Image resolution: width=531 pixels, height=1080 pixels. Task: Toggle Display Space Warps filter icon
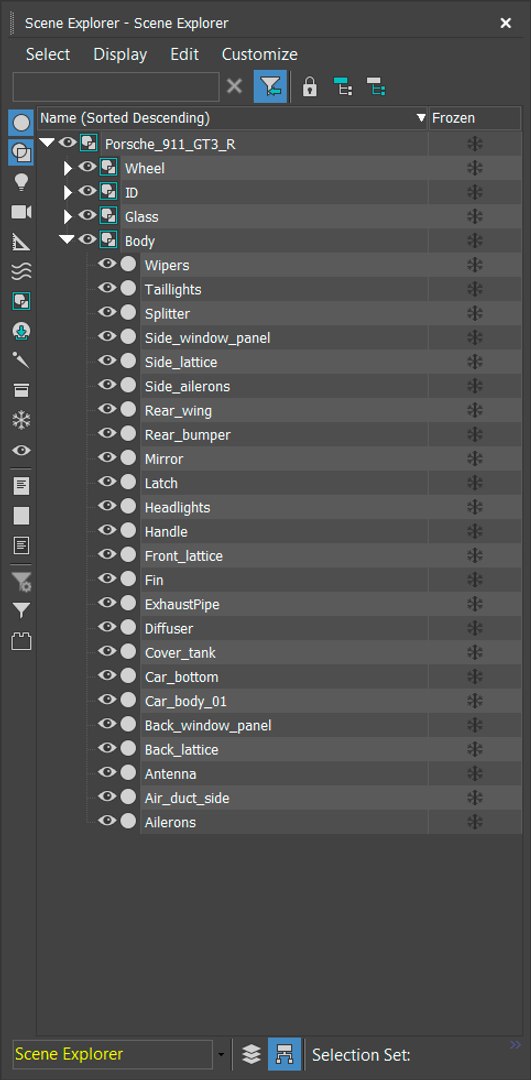pyautogui.click(x=21, y=271)
